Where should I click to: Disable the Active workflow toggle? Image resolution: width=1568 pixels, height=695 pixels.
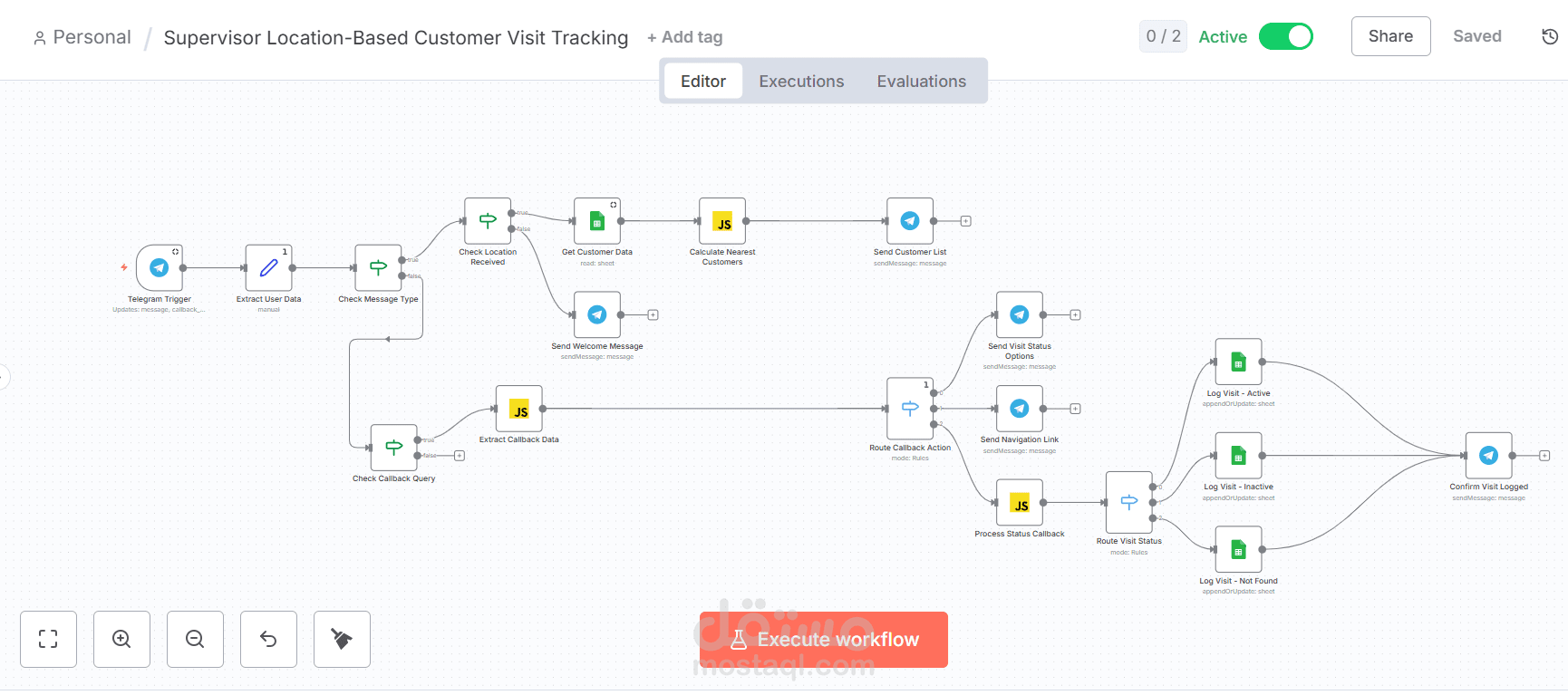pos(1286,36)
